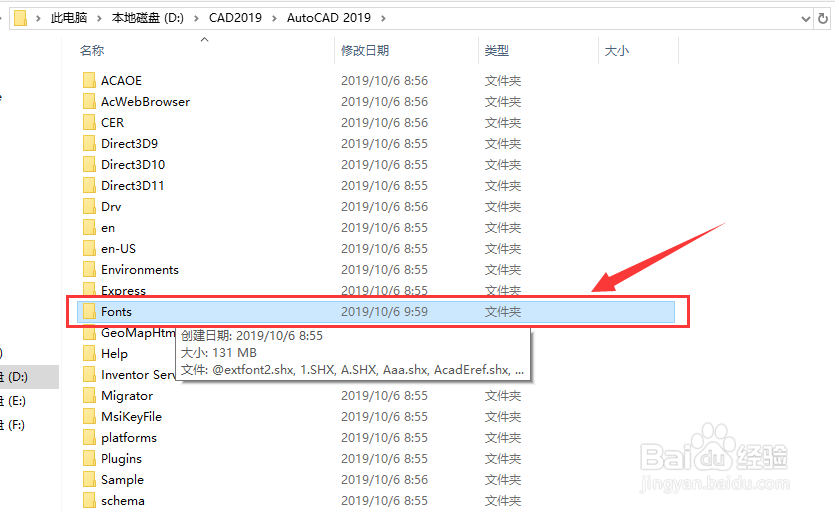Select the Migrator folder name
Viewport: 835px width, 512px height.
pyautogui.click(x=127, y=395)
